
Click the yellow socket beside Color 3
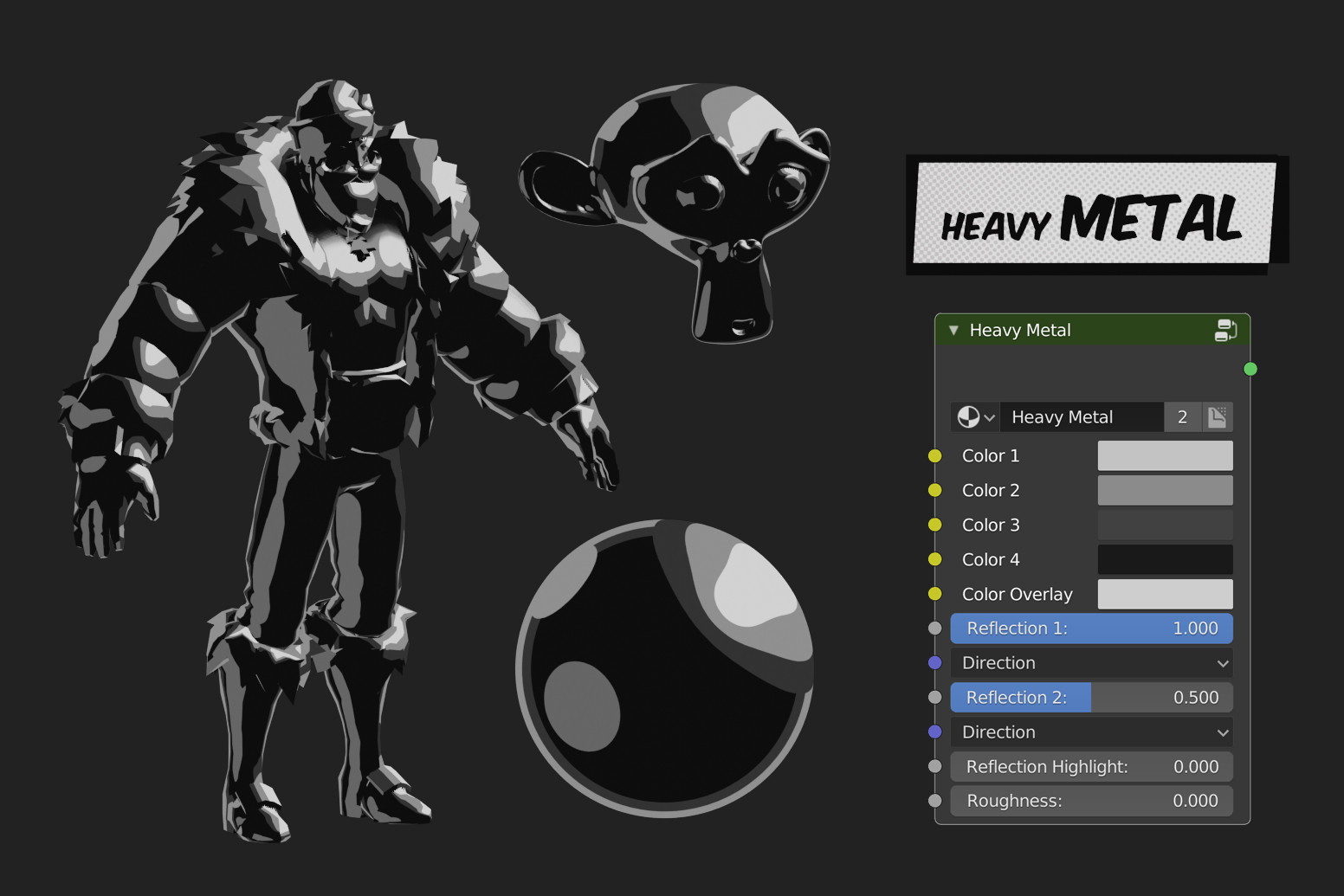pos(935,525)
